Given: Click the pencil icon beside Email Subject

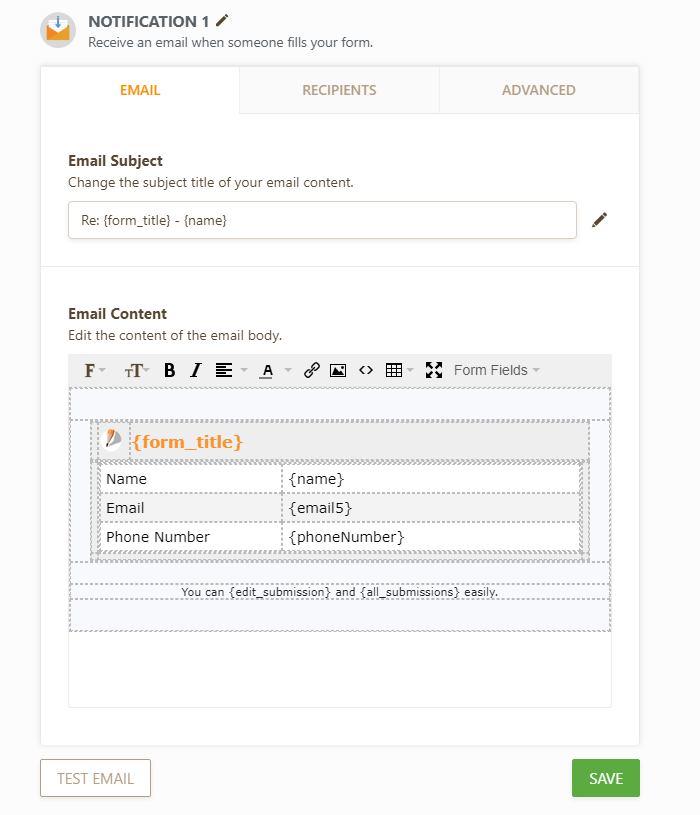Looking at the screenshot, I should tap(600, 220).
